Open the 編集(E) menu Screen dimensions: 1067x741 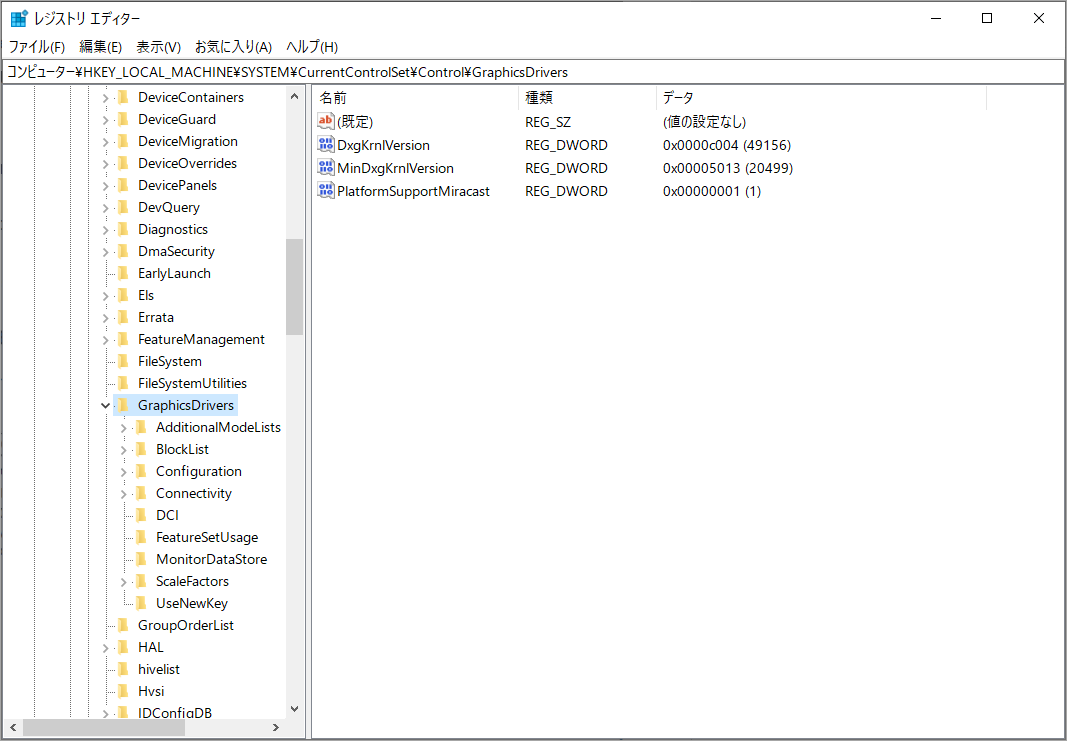(99, 46)
